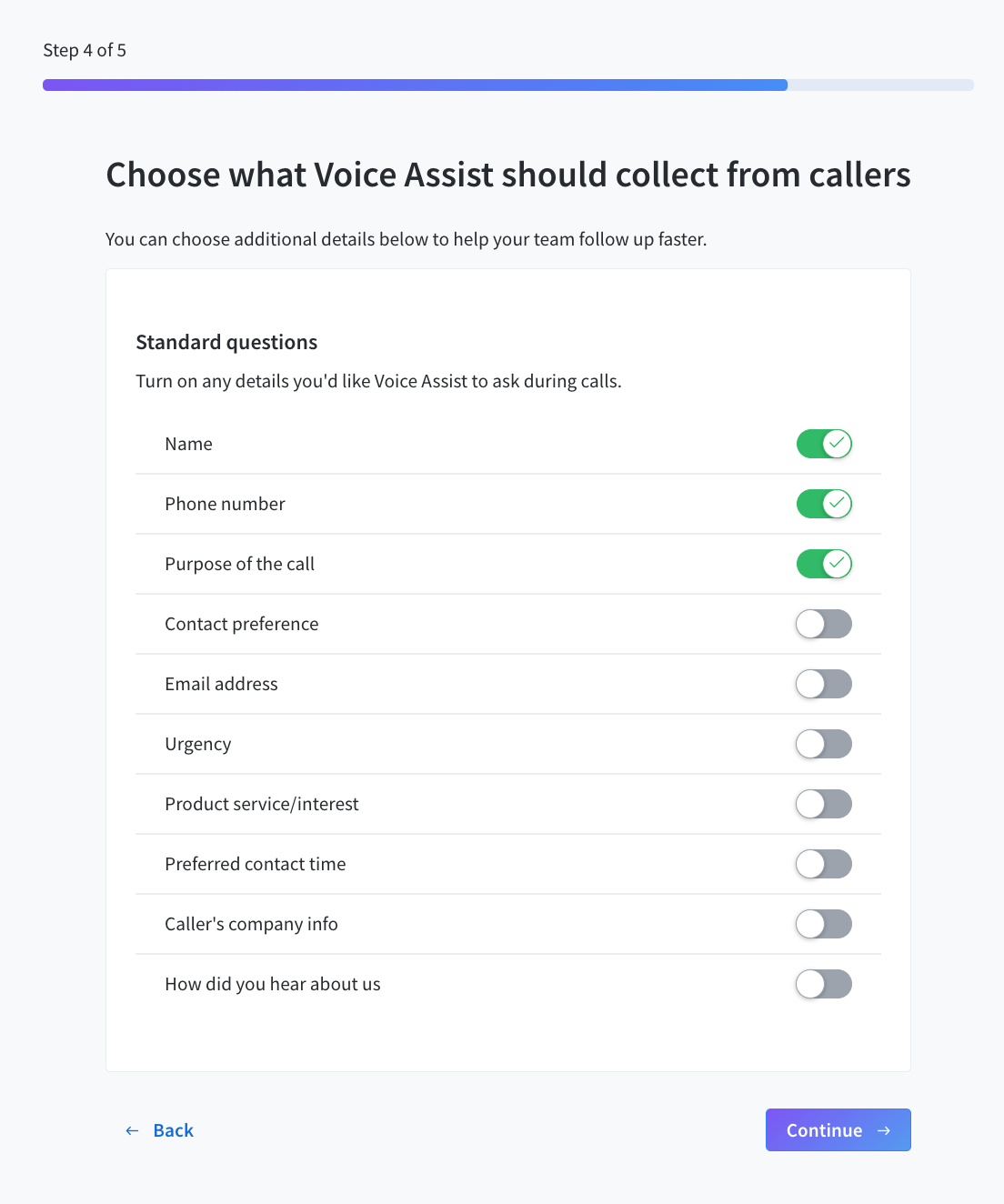Disable the Name toggle

point(823,444)
